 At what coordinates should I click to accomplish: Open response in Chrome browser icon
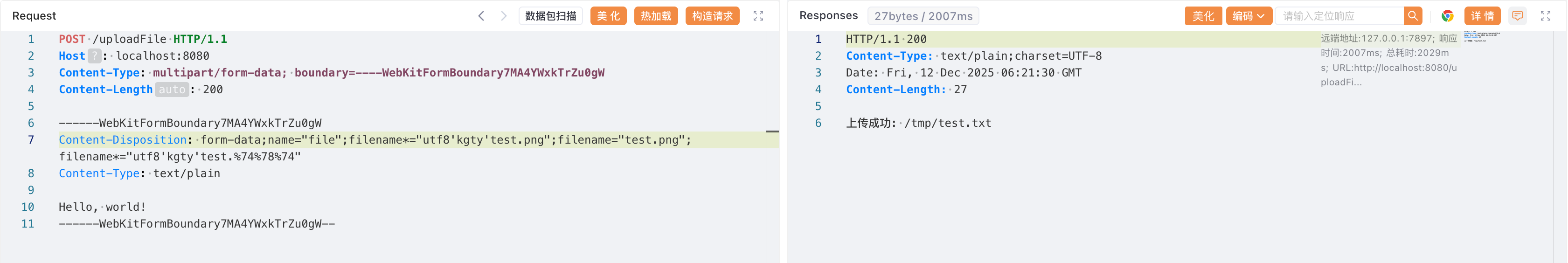pyautogui.click(x=1448, y=16)
